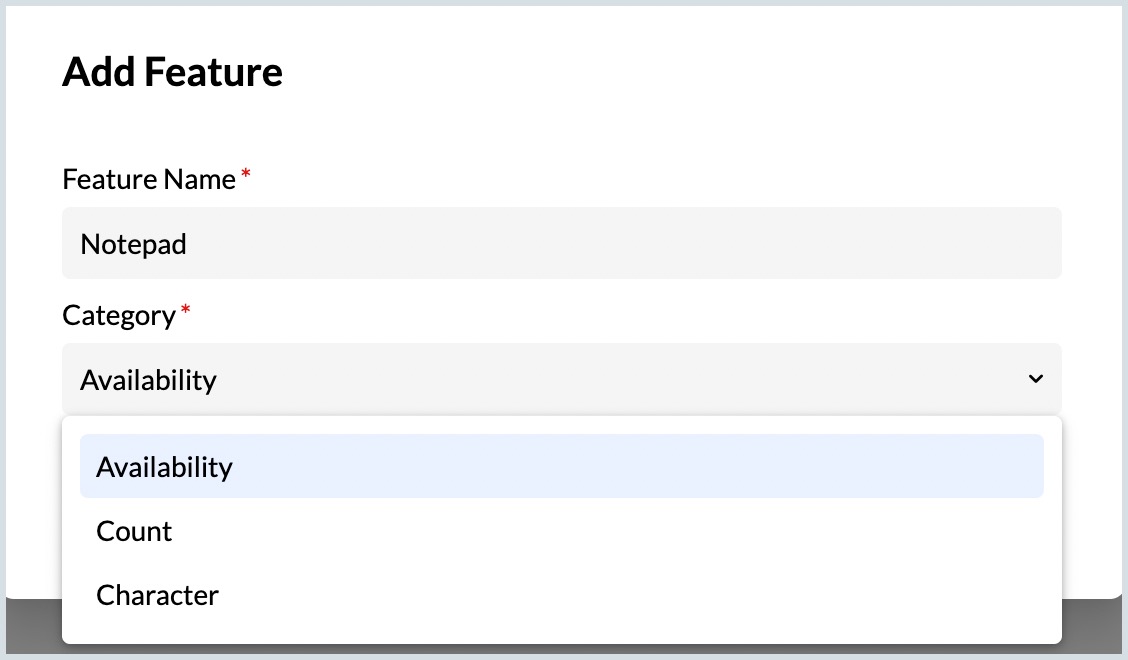This screenshot has height=660, width=1128.
Task: Collapse the Category combo box showing Availability
Action: [560, 379]
